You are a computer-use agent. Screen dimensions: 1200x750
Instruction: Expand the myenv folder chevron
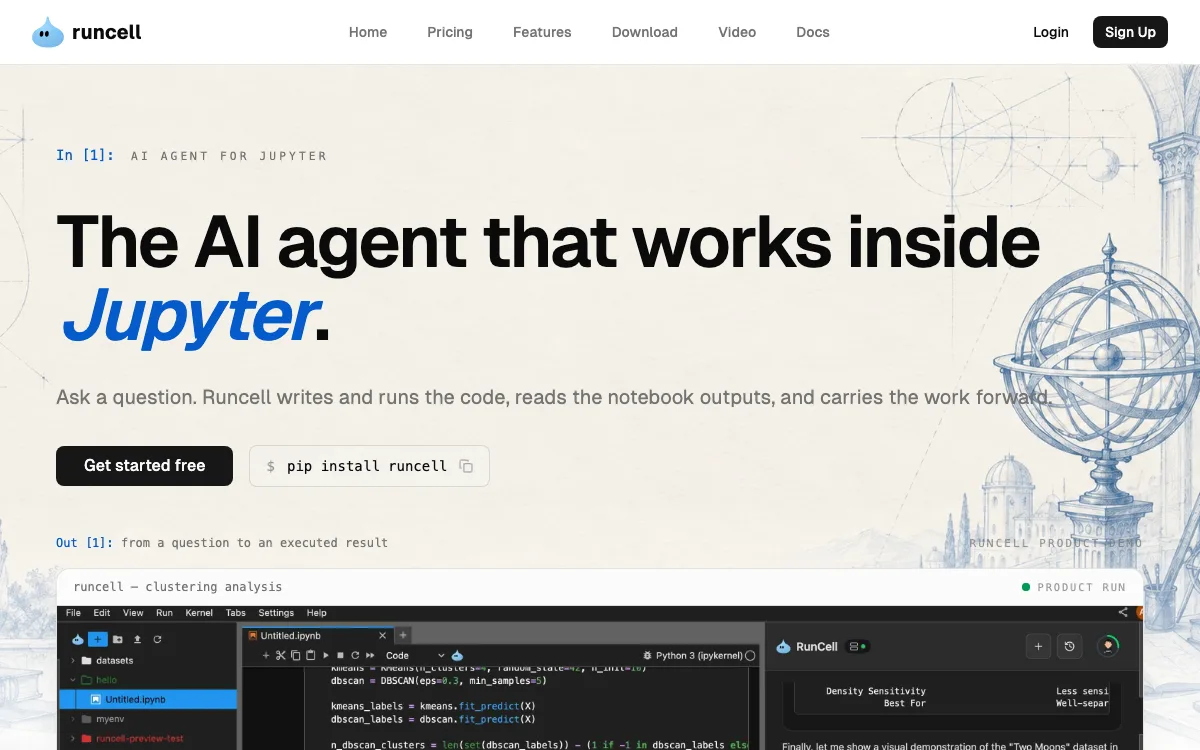pyautogui.click(x=73, y=719)
